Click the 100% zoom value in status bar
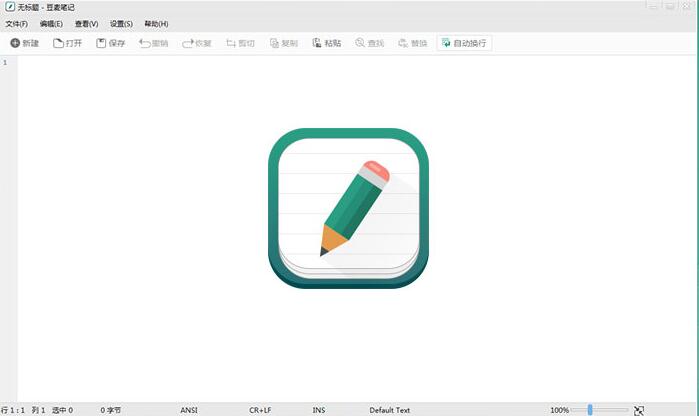This screenshot has width=699, height=416. [x=559, y=410]
